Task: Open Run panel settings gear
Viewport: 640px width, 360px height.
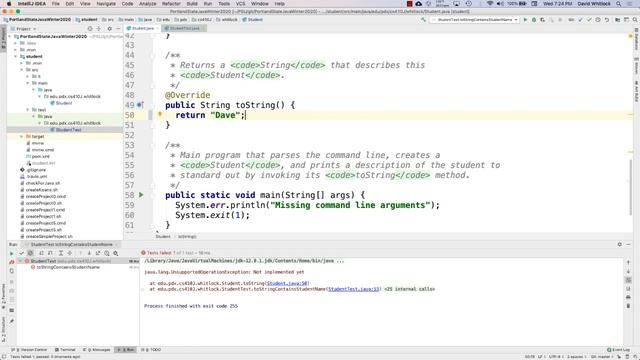Action: [x=620, y=244]
